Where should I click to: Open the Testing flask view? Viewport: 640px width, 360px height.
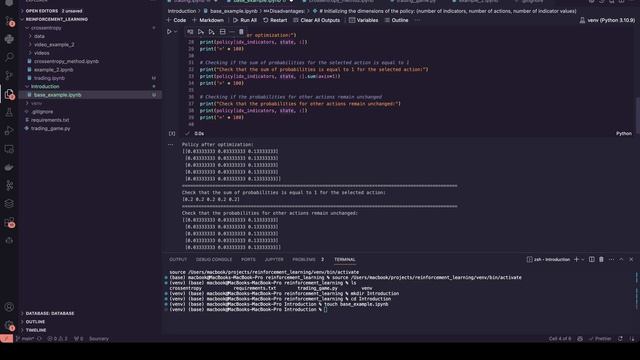point(9,113)
